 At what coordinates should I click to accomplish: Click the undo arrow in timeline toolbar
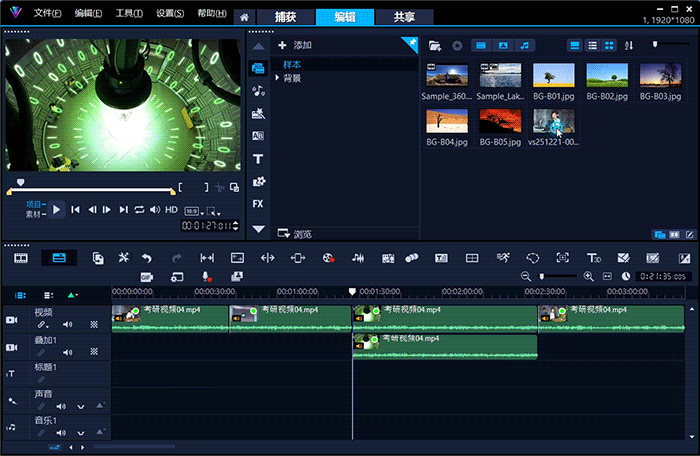click(147, 258)
